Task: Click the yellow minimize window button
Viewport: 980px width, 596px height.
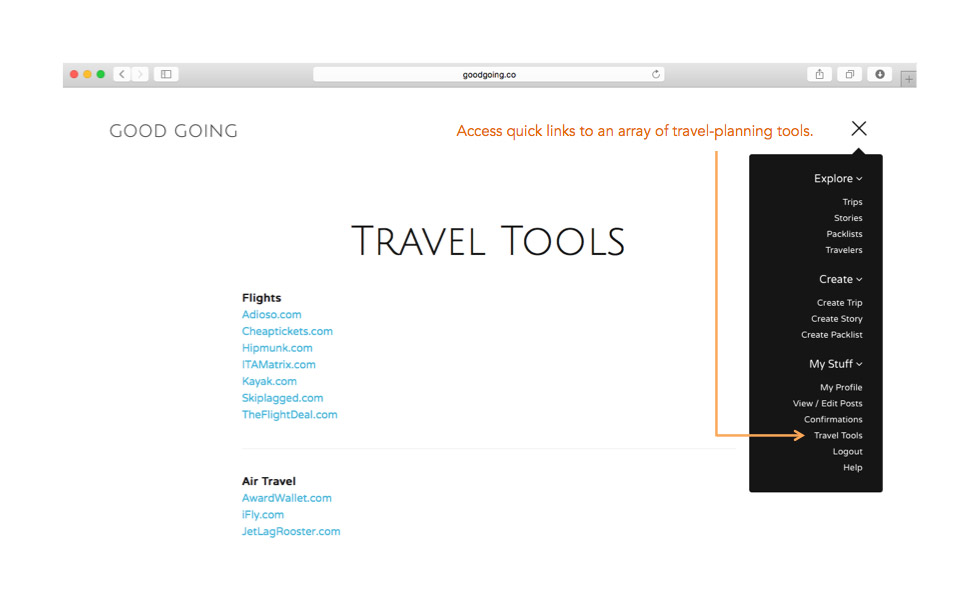Action: (88, 74)
